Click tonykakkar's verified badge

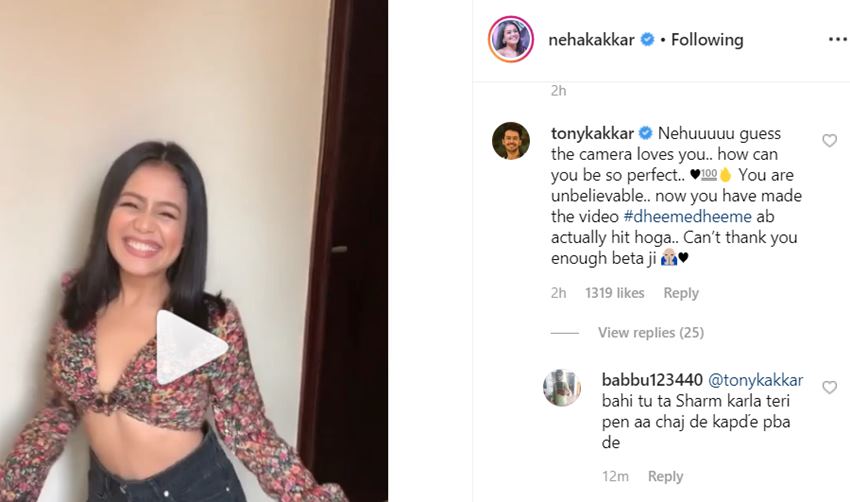[x=646, y=134]
